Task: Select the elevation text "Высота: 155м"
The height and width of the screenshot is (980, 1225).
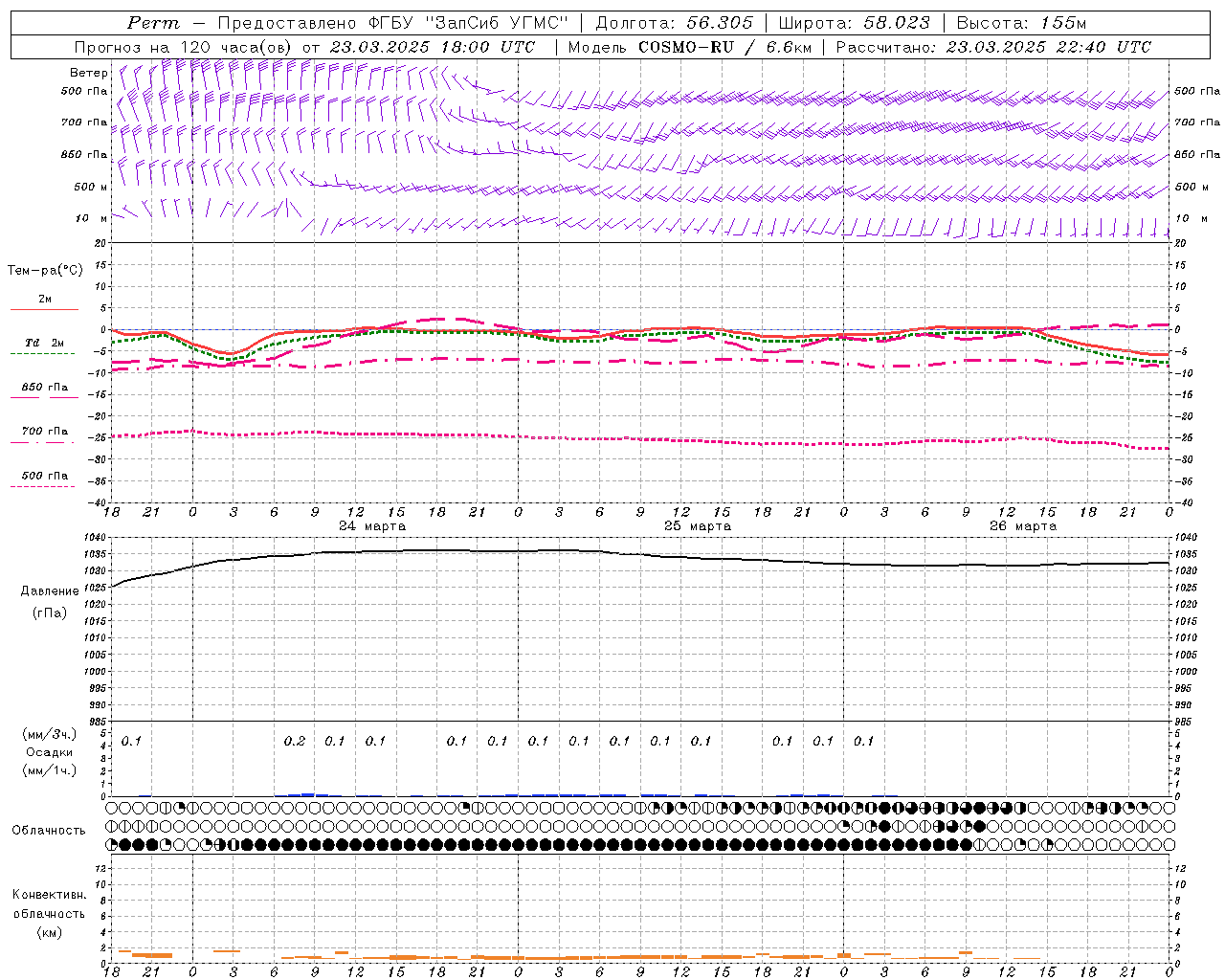Action: (1021, 23)
